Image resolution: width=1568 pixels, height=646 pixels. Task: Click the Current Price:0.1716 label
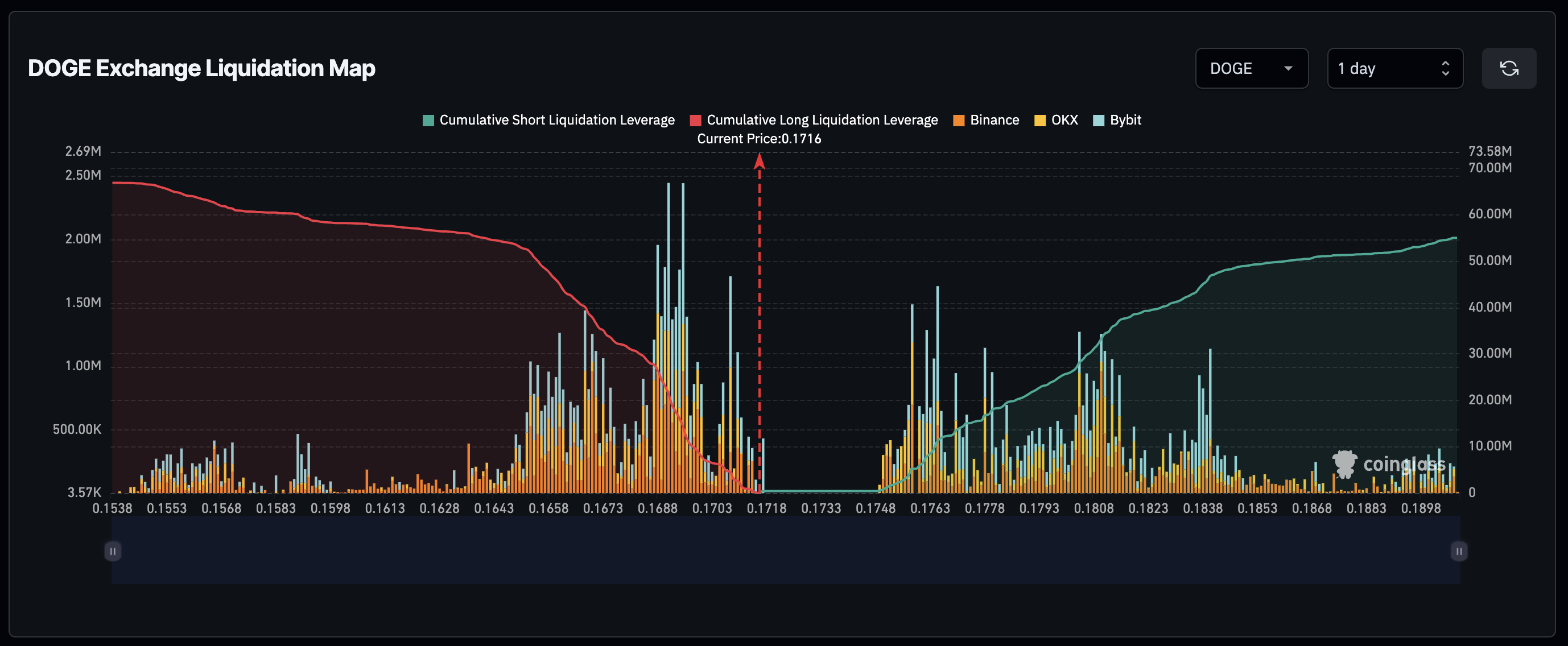pyautogui.click(x=758, y=139)
